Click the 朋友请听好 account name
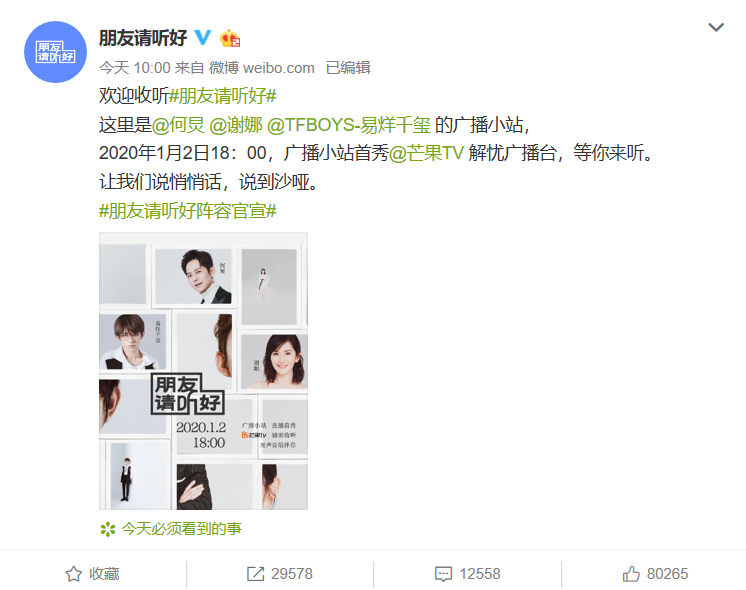 tap(143, 38)
